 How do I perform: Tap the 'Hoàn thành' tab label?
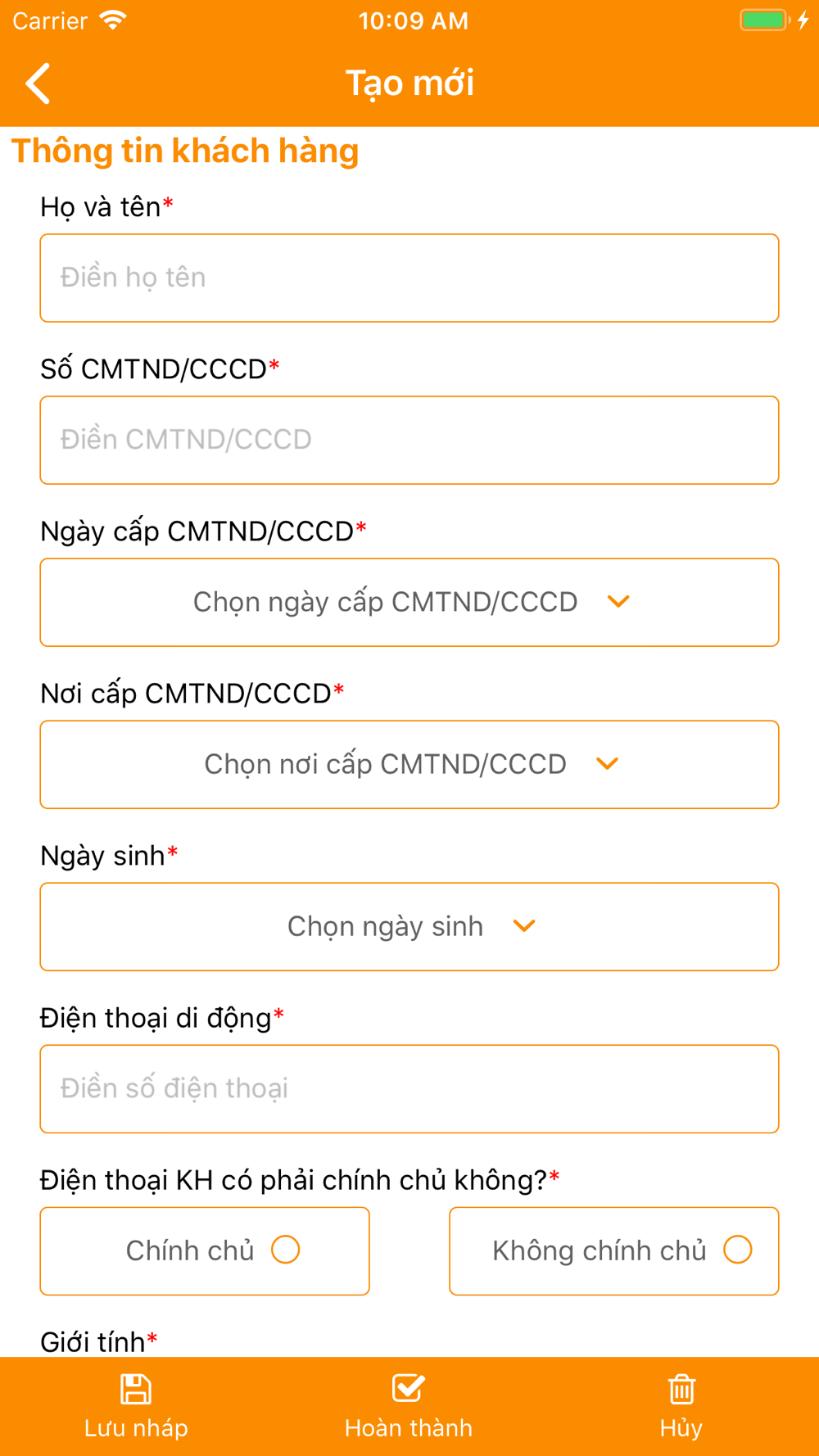[x=408, y=1428]
